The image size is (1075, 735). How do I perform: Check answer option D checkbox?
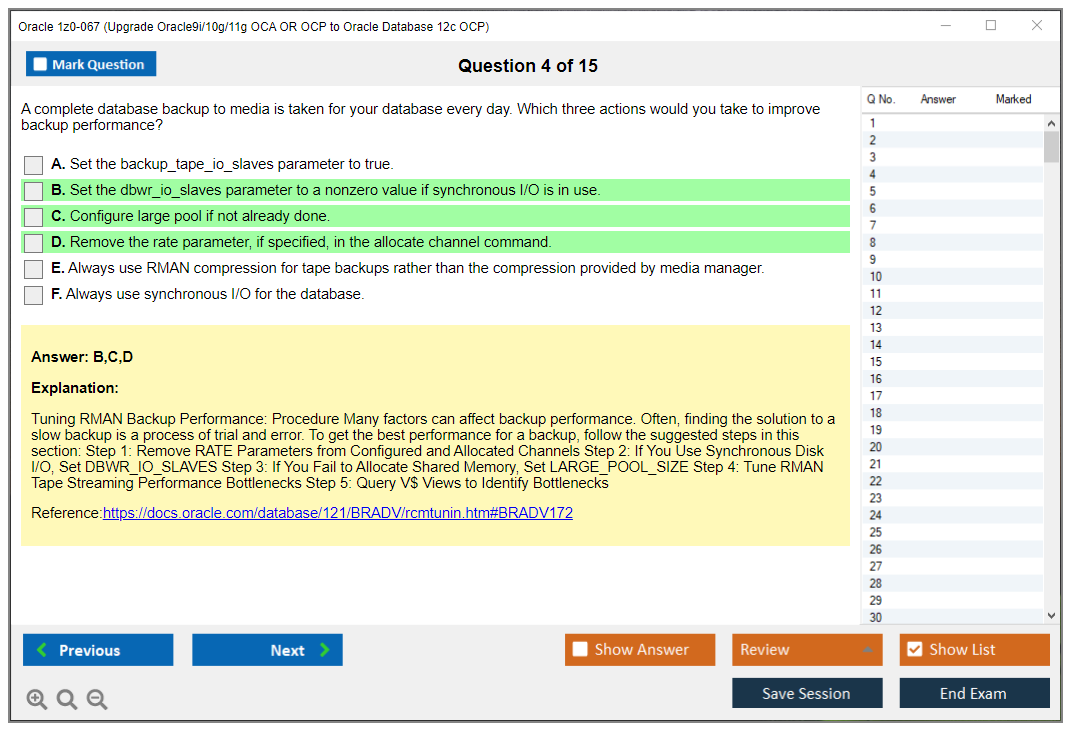[x=33, y=242]
